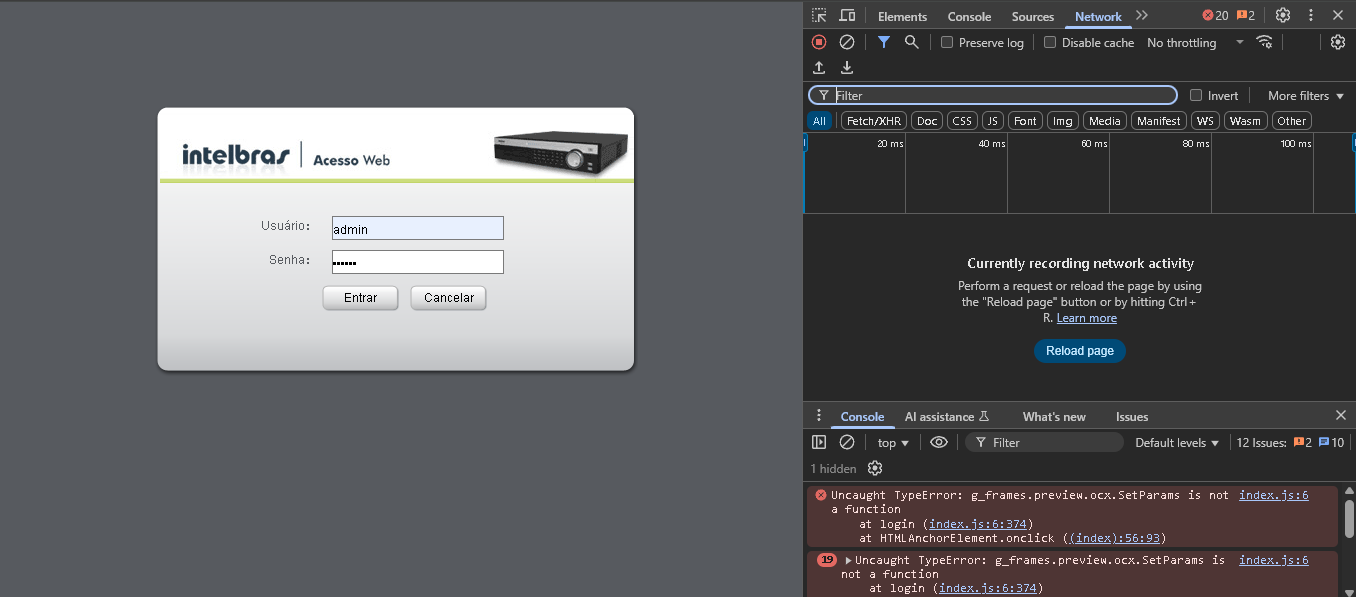Open the No throttling dropdown

click(x=1195, y=42)
